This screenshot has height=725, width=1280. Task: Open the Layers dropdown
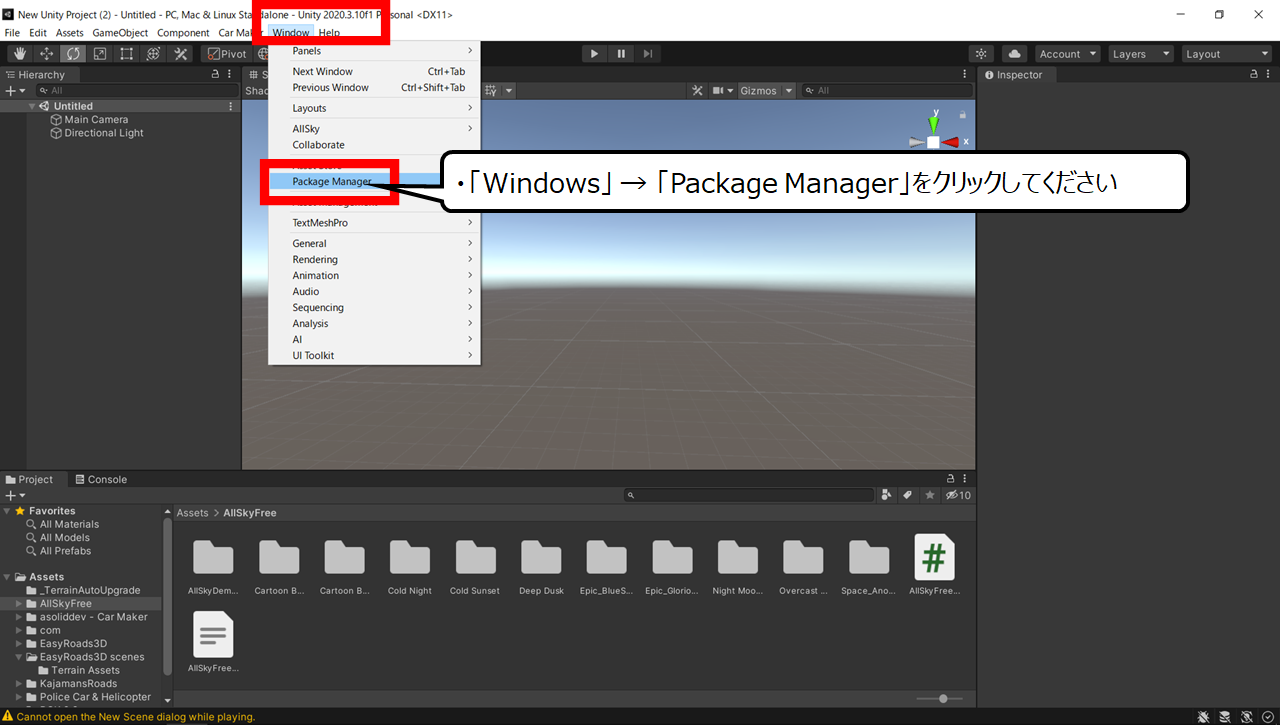pos(1140,54)
